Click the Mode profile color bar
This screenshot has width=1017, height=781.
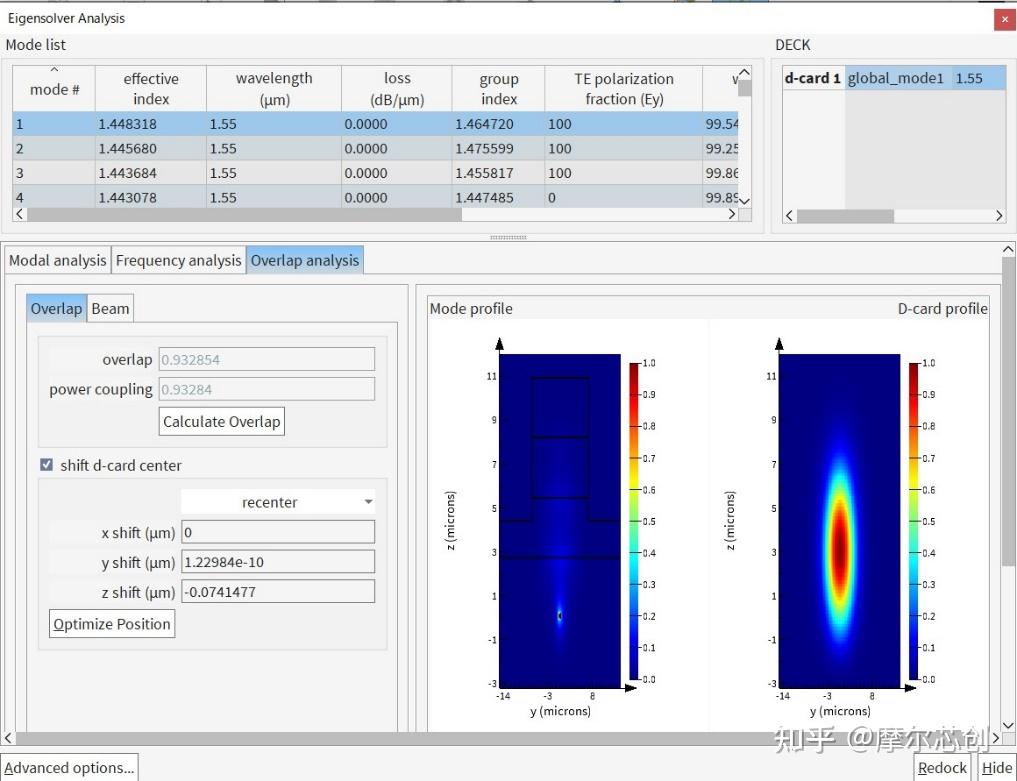tap(634, 521)
